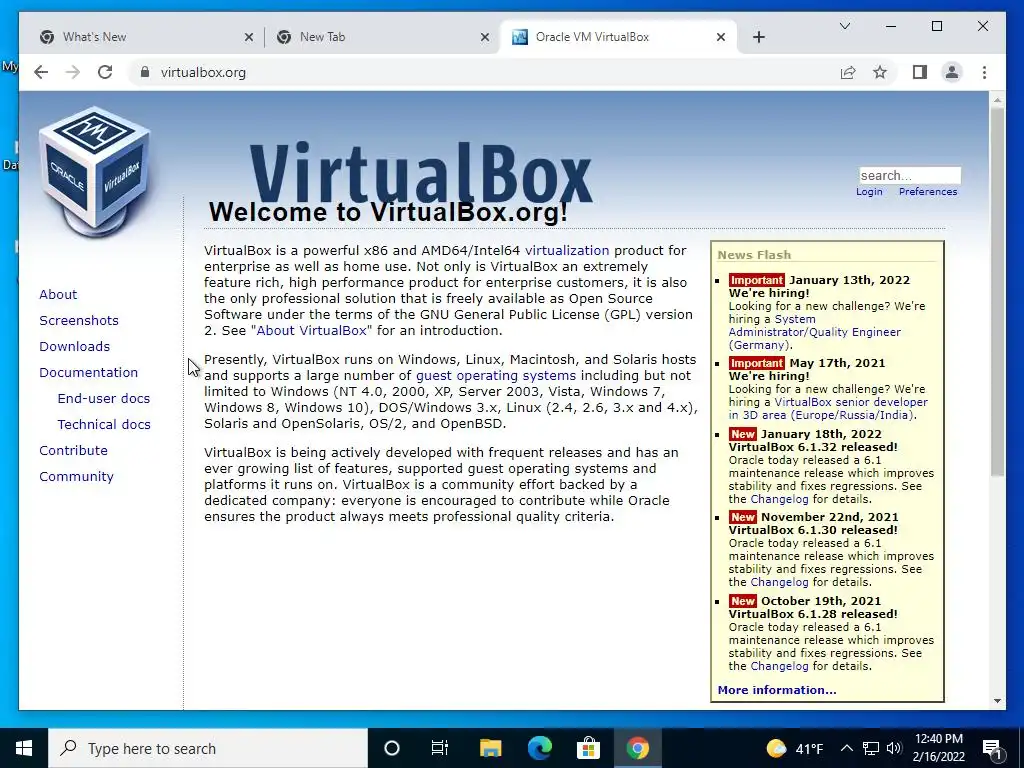The width and height of the screenshot is (1024, 768).
Task: Click the VirtualBox 6.1.32 released! headline
Action: [813, 447]
